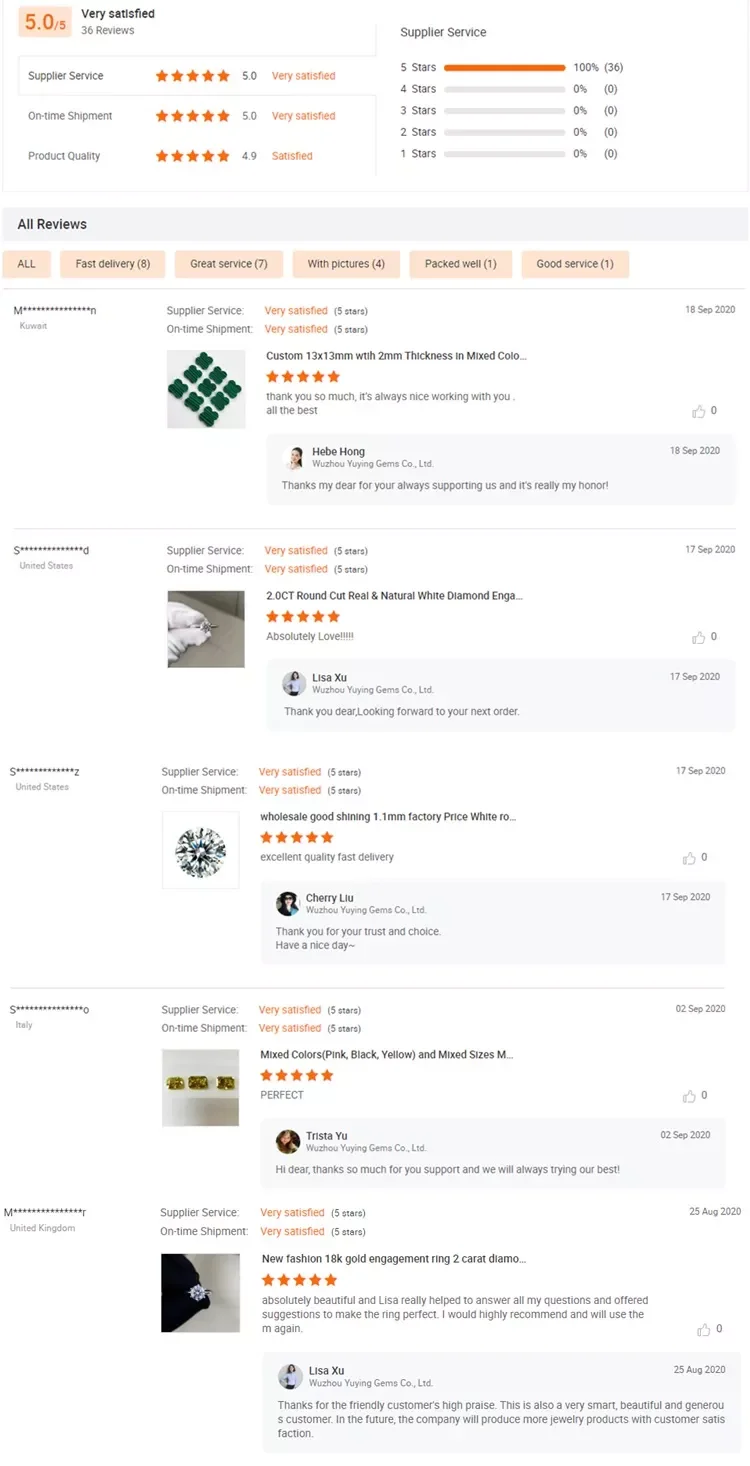Like the Kuwait reviewer's clover review

pos(698,411)
